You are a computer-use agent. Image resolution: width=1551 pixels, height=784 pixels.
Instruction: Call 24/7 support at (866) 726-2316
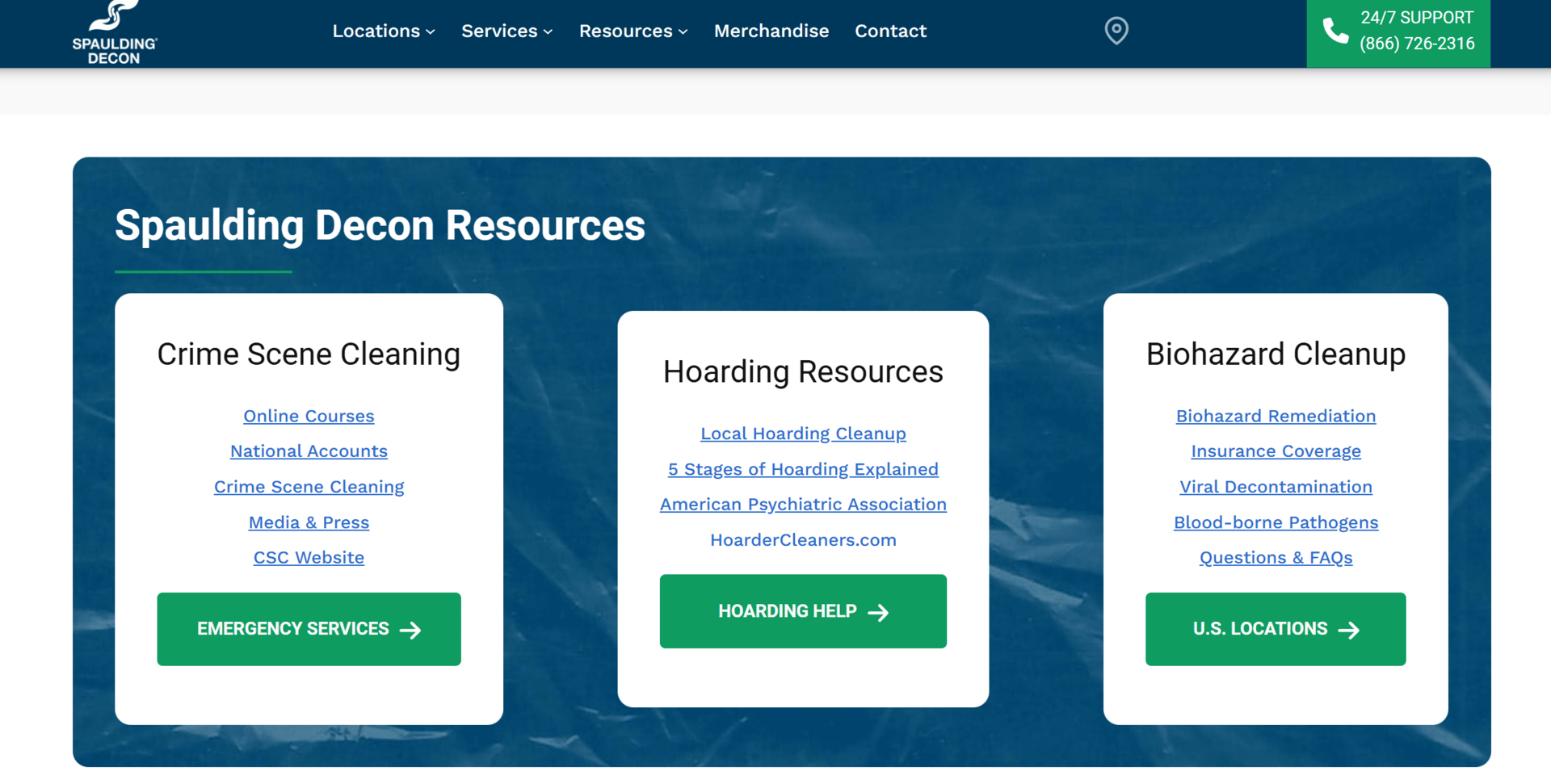(1417, 44)
